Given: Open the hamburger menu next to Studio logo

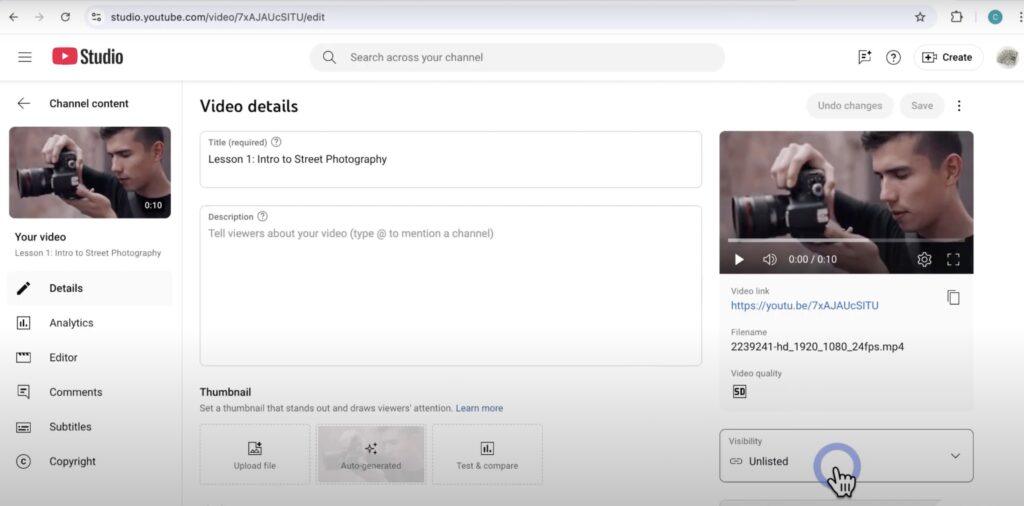Looking at the screenshot, I should pyautogui.click(x=25, y=57).
